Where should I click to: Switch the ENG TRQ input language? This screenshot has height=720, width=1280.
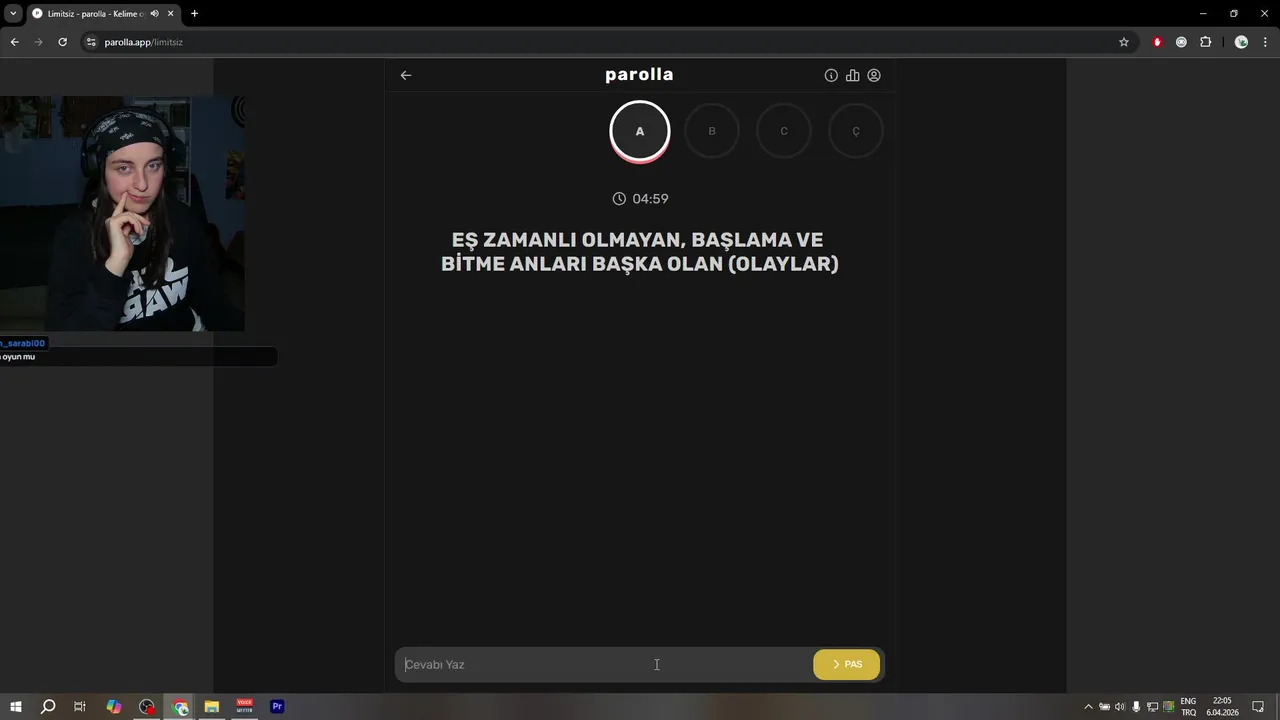click(1188, 707)
